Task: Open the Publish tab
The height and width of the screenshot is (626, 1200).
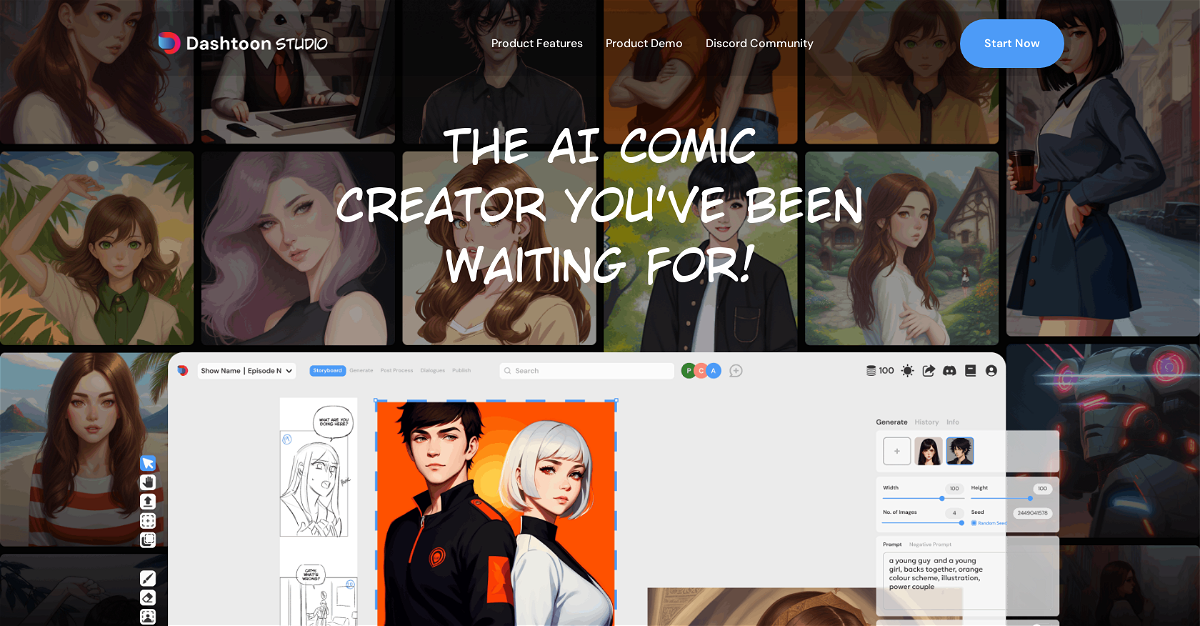Action: pos(461,370)
